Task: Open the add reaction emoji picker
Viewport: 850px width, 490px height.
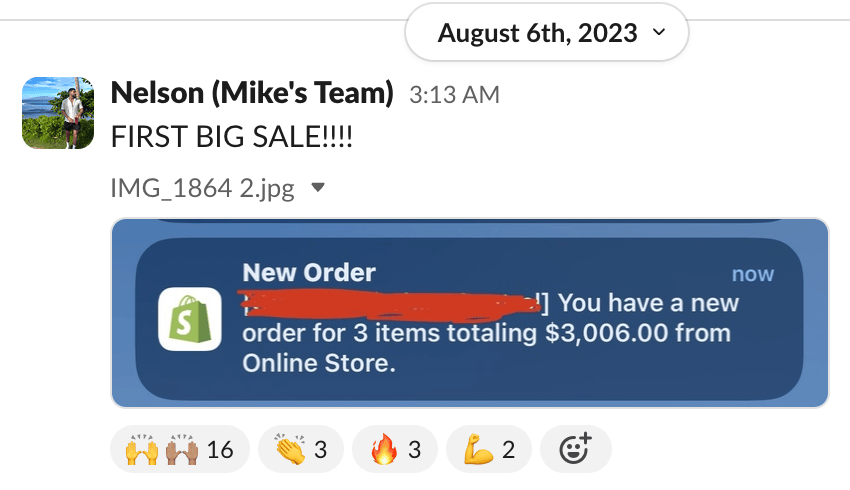Action: (575, 450)
